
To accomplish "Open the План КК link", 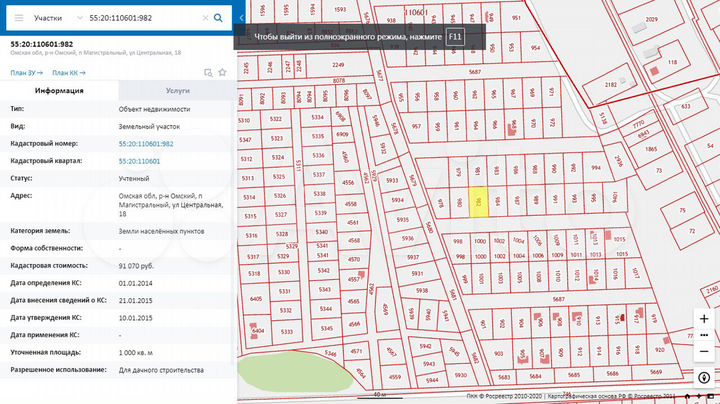I will (x=68, y=73).
